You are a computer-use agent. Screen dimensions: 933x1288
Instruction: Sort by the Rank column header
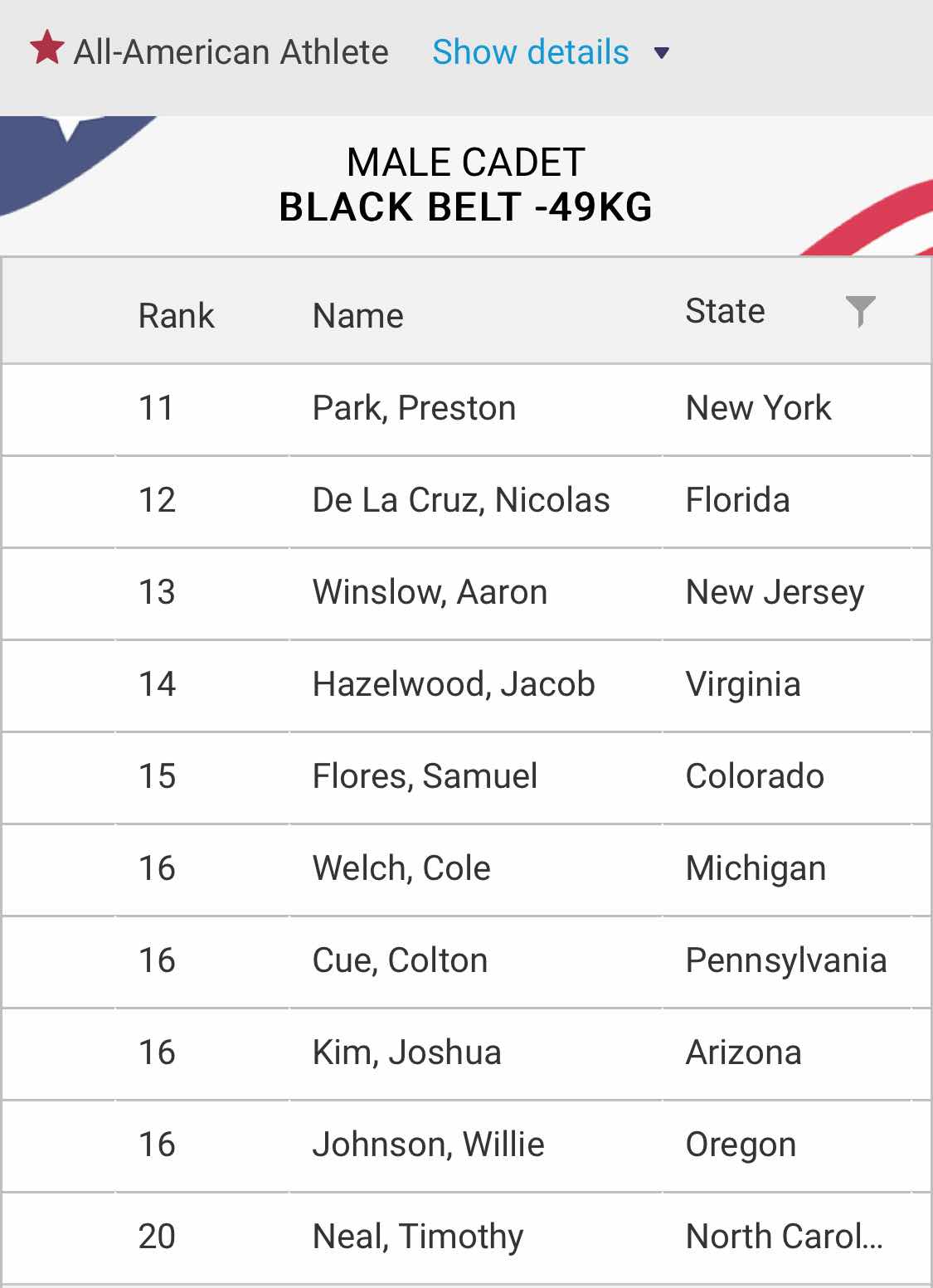[176, 316]
